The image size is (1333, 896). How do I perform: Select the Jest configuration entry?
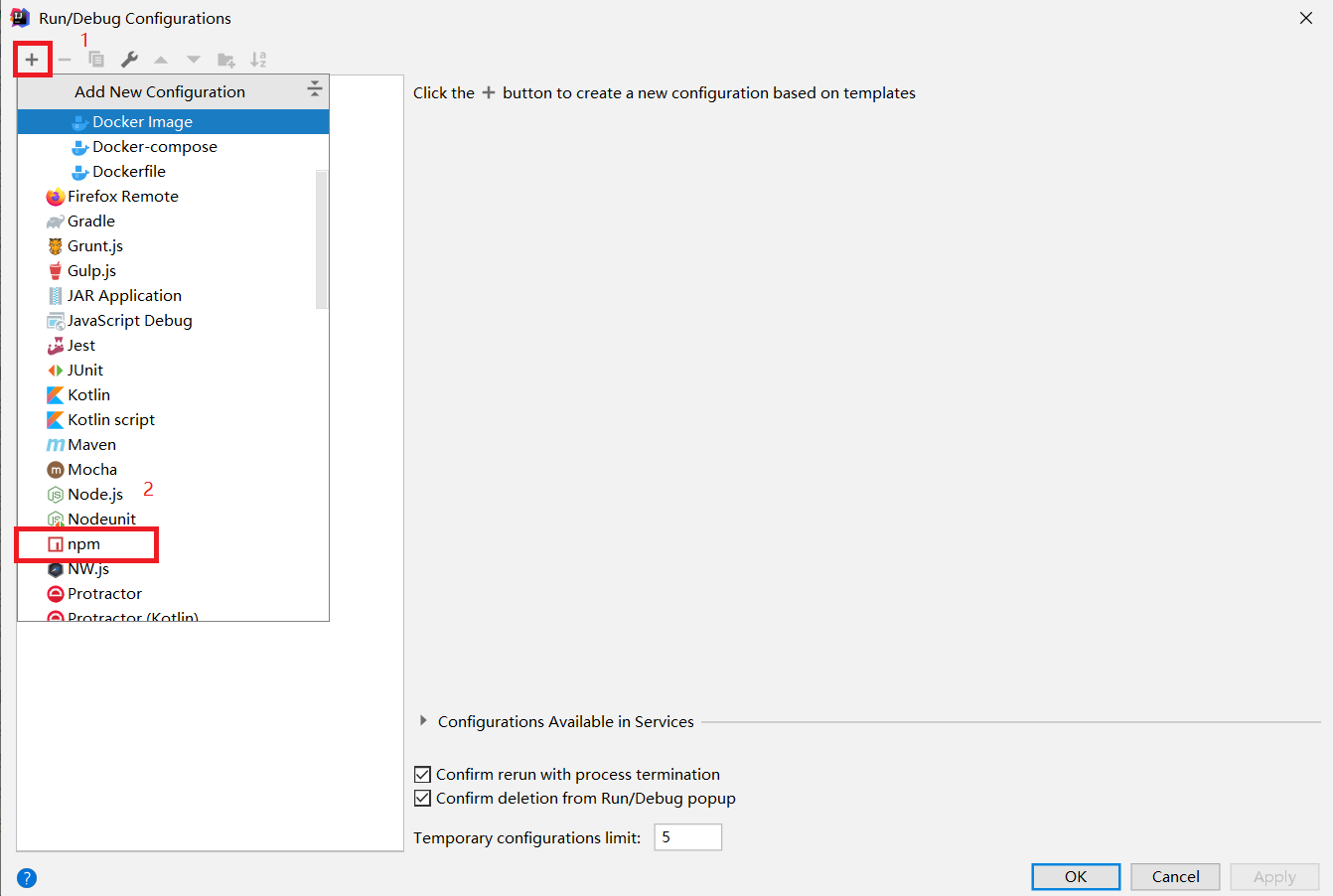coord(173,346)
